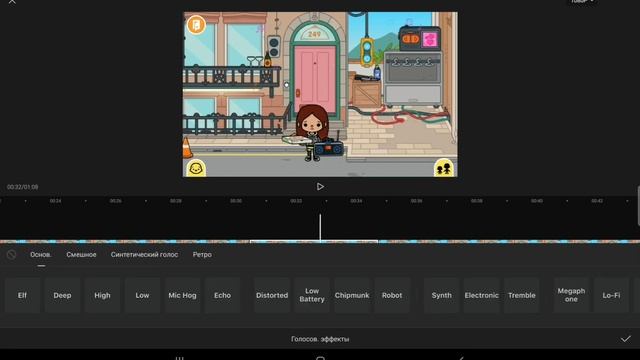The width and height of the screenshot is (640, 360).
Task: Apply the Electronic voice effect
Action: [x=482, y=295]
